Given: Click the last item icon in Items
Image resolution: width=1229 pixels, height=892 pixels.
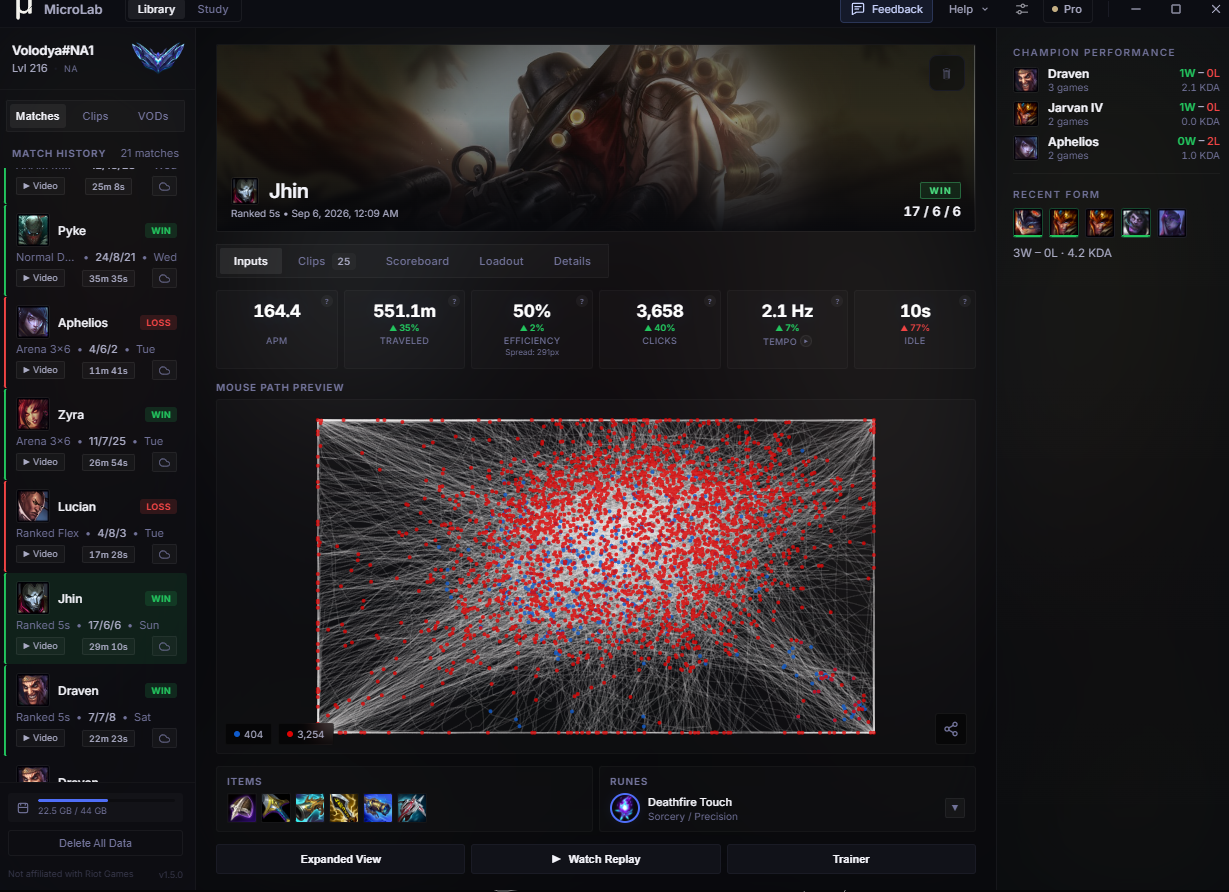Looking at the screenshot, I should [x=412, y=808].
